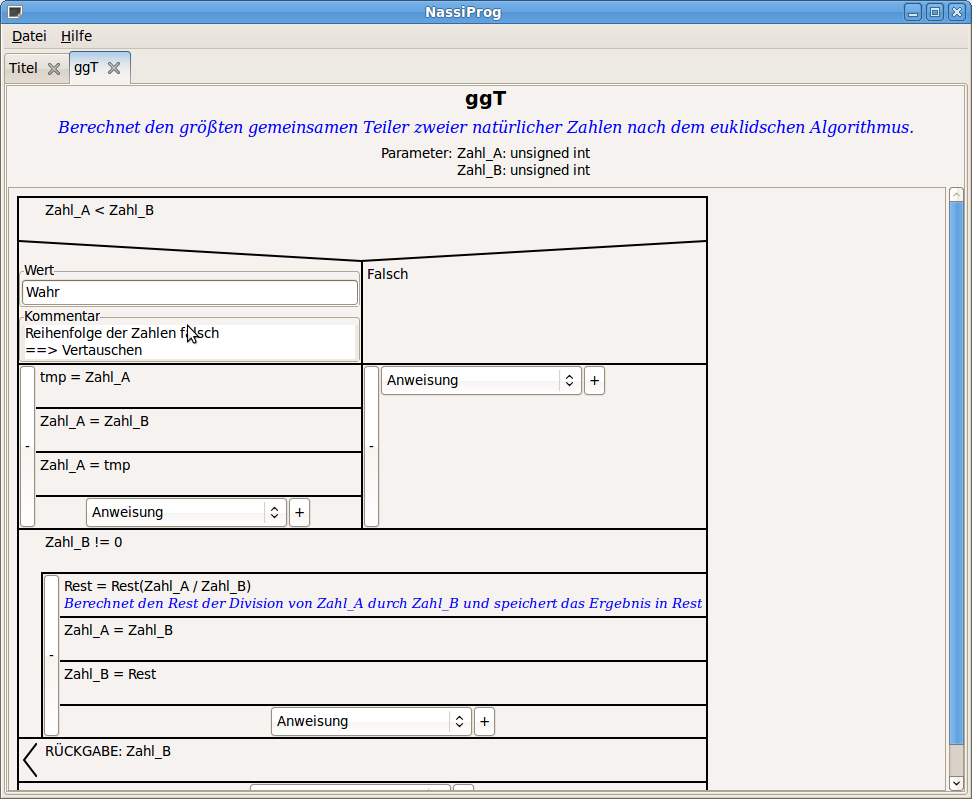Open the window menu icon in the title bar
This screenshot has height=799, width=972.
click(x=15, y=12)
